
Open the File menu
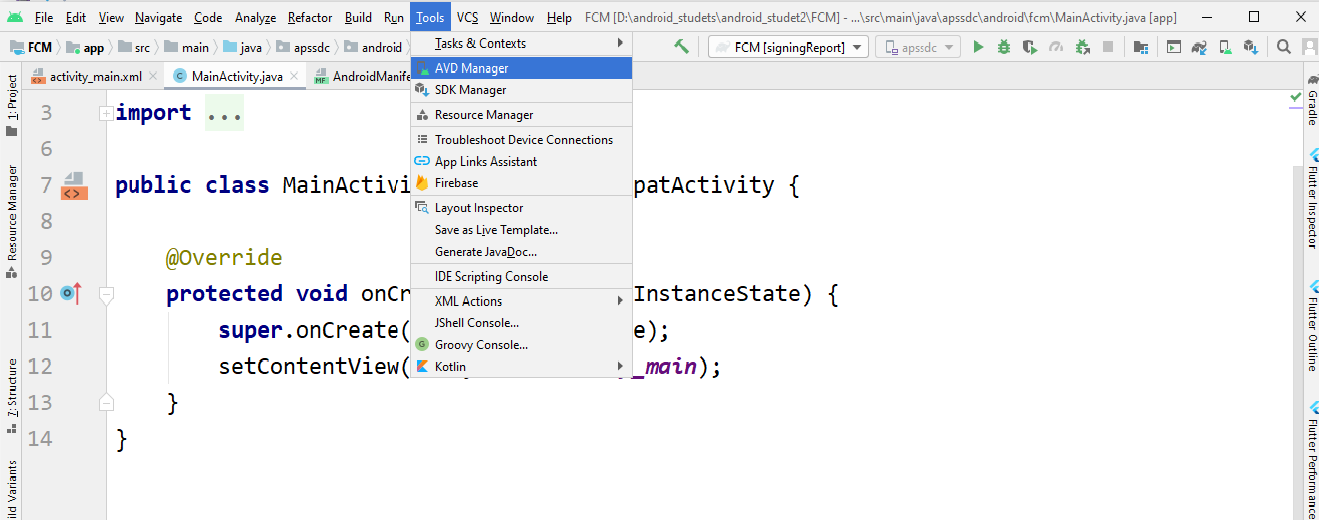[44, 17]
